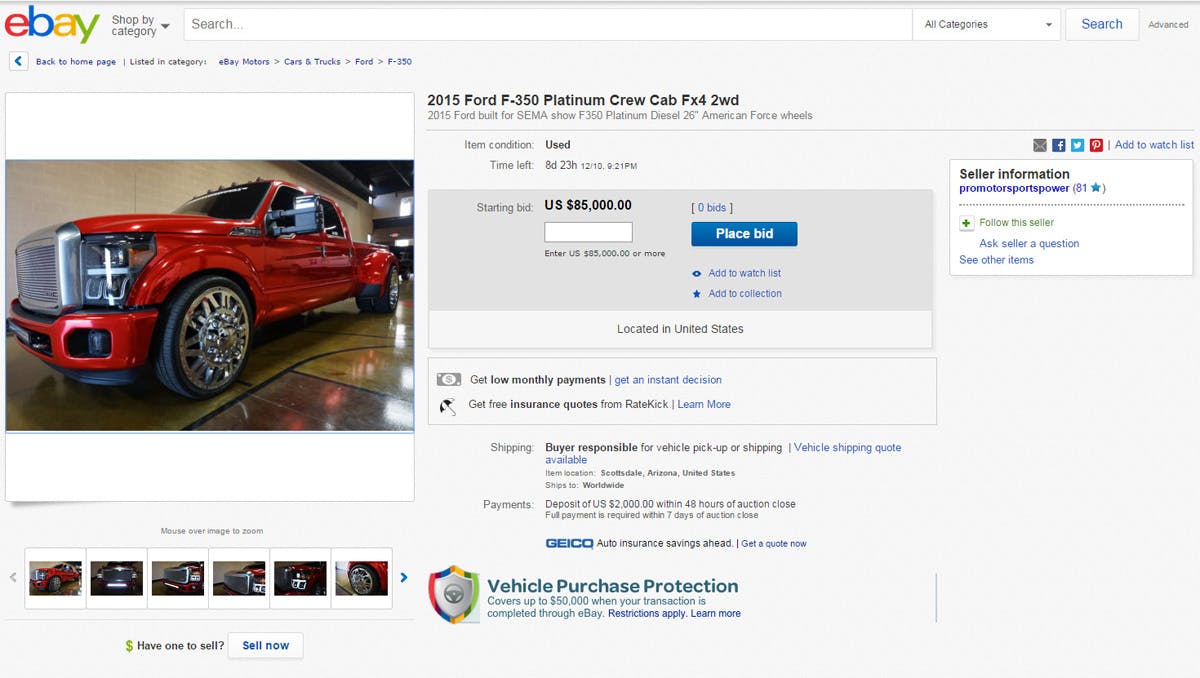Share listing on Facebook

(1059, 145)
